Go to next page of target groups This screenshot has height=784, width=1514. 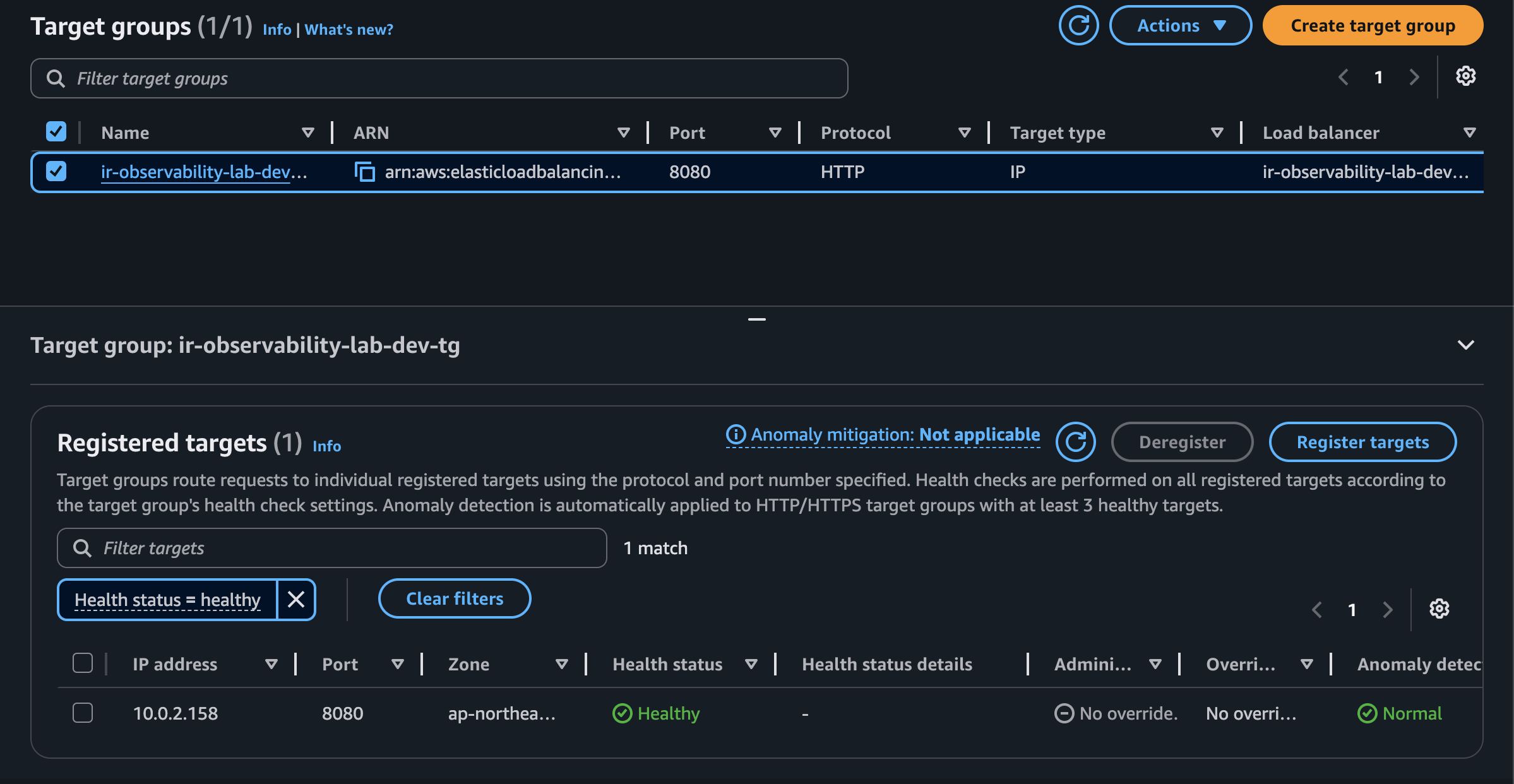point(1414,77)
